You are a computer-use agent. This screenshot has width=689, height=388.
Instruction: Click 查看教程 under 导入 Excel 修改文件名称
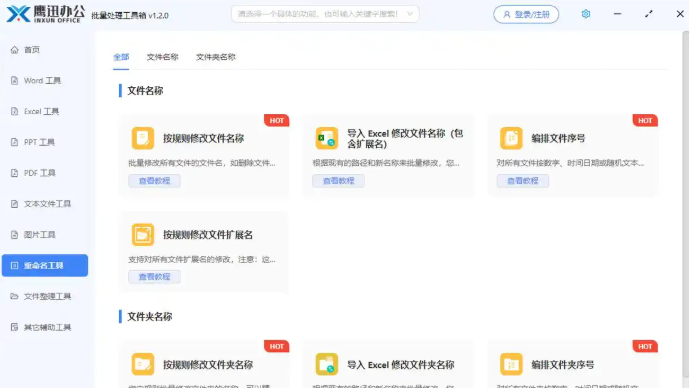[x=338, y=181]
